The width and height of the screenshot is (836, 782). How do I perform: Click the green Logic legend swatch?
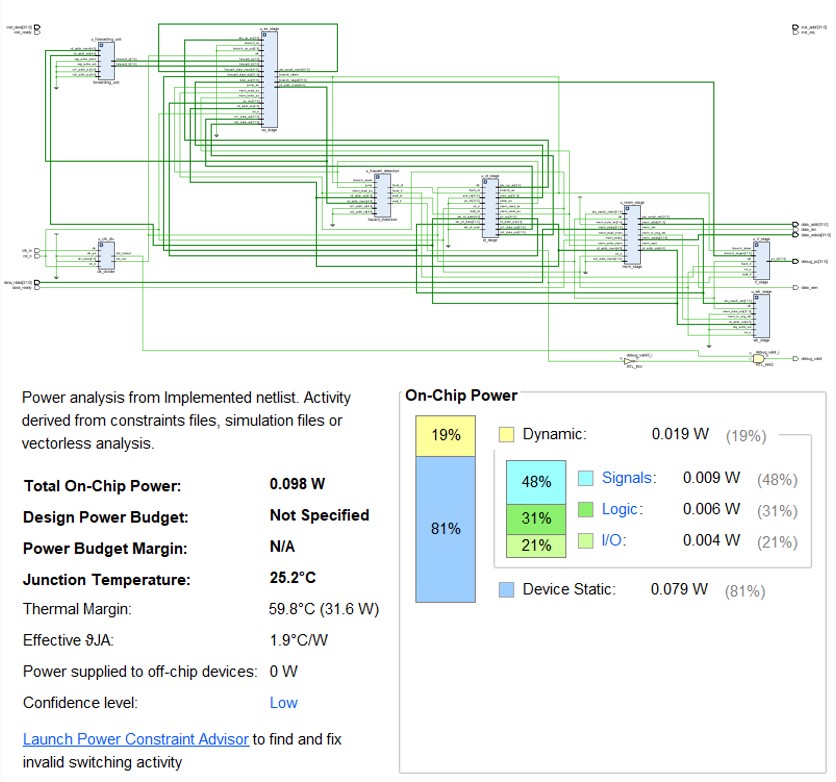585,510
